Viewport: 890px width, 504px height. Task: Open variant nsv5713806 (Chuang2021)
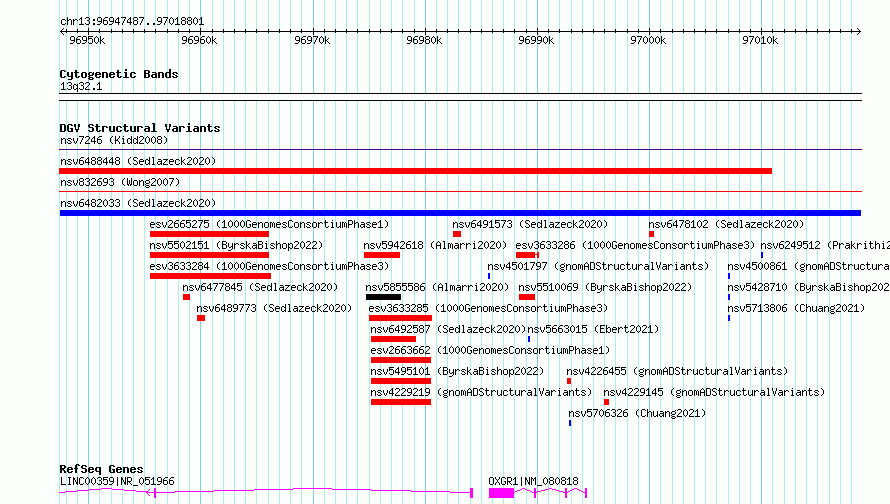pos(796,308)
